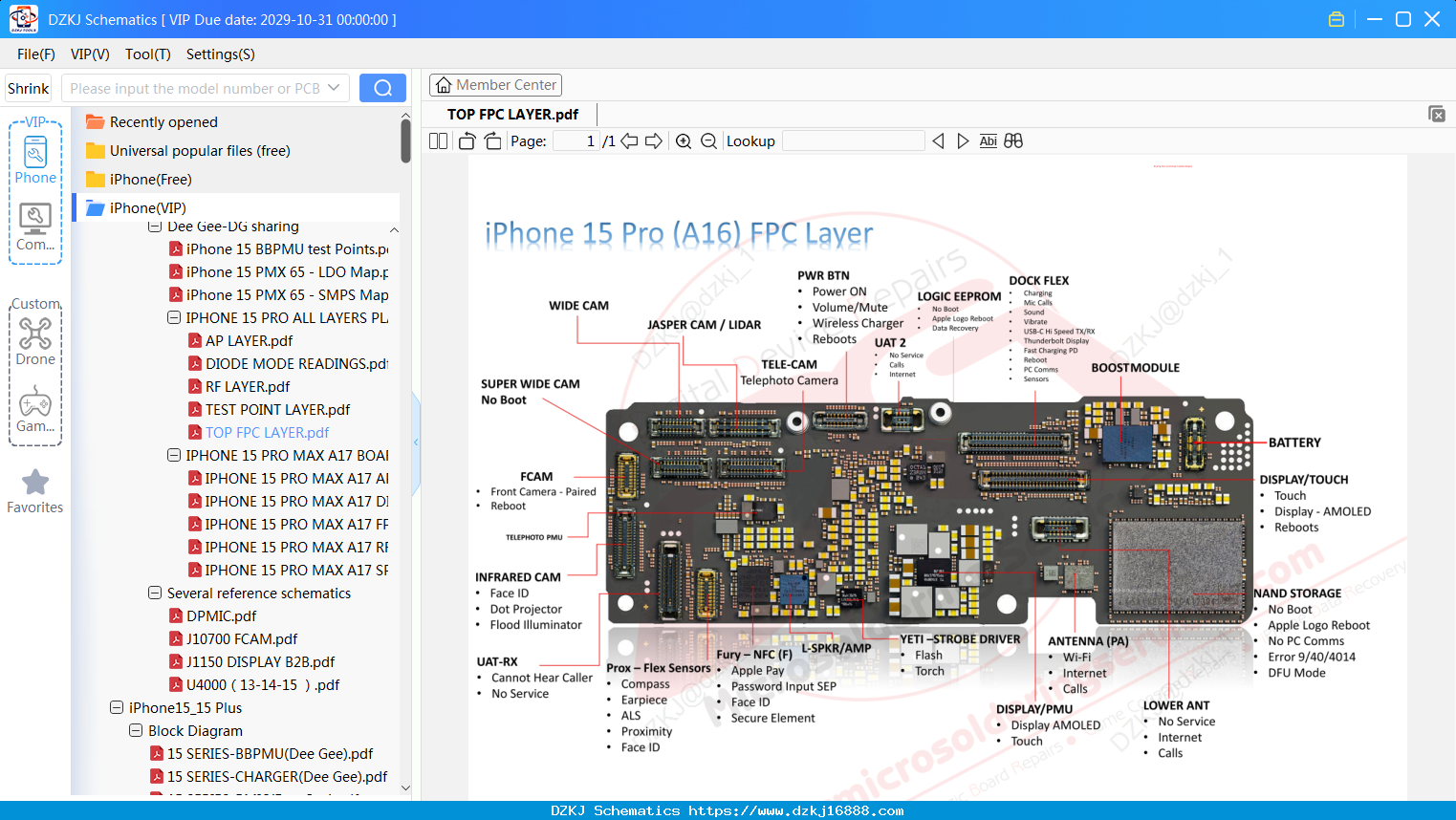Click the briefcase icon in title bar

tap(1336, 19)
